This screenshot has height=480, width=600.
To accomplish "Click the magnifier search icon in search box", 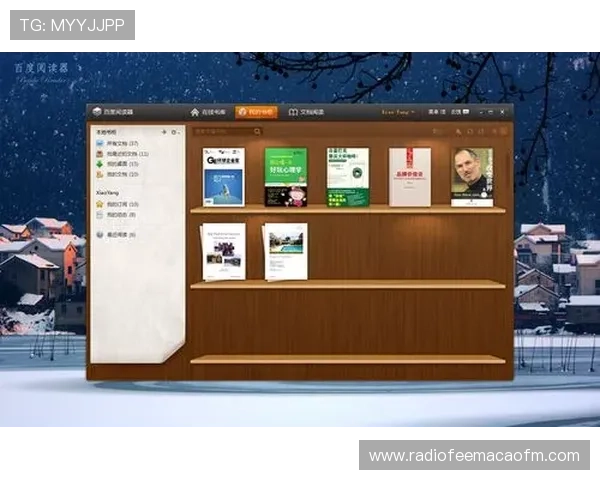I will point(257,131).
